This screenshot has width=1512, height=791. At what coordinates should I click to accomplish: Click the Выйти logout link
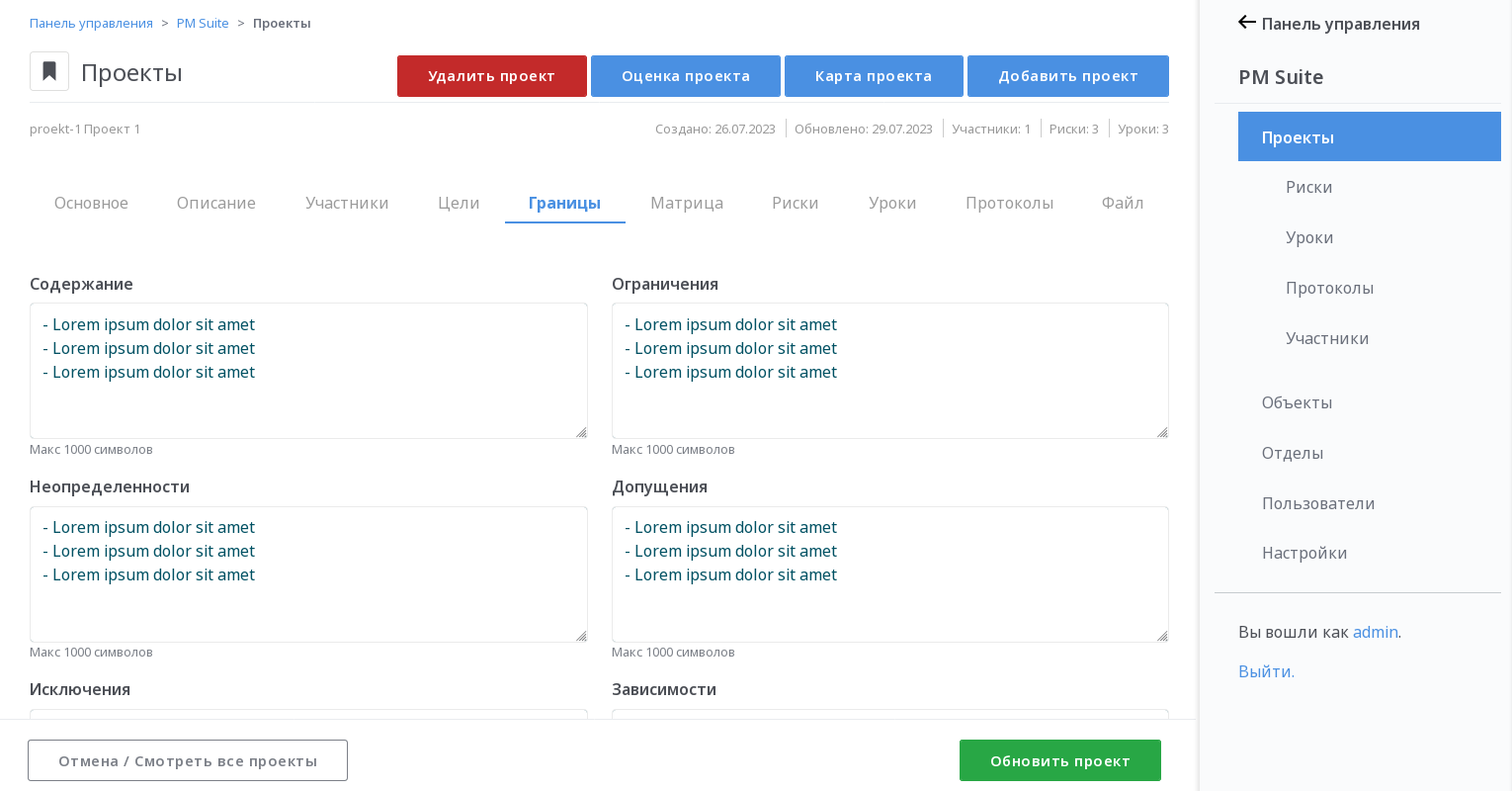coord(1266,671)
